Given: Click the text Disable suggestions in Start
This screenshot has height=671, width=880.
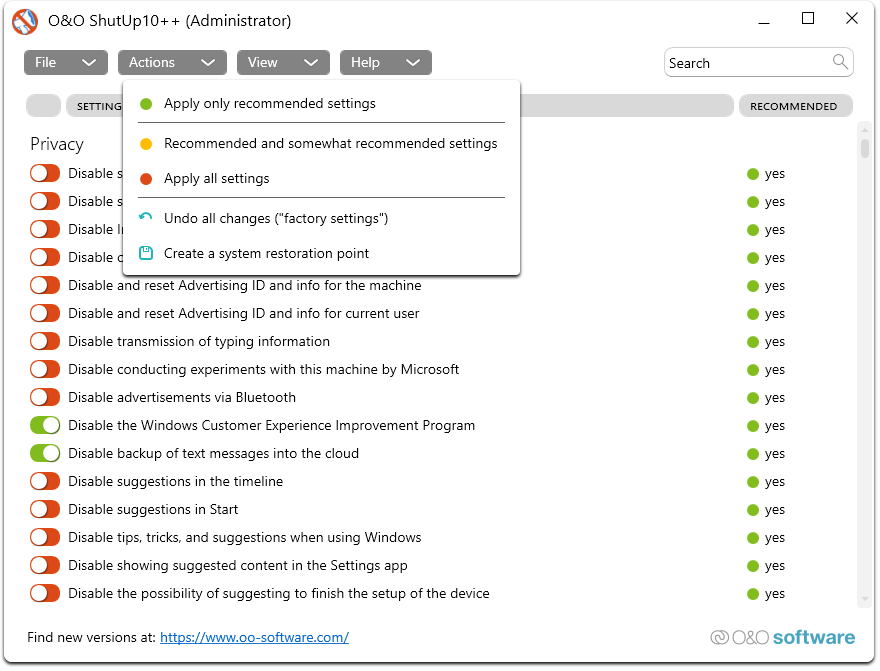Looking at the screenshot, I should point(153,510).
